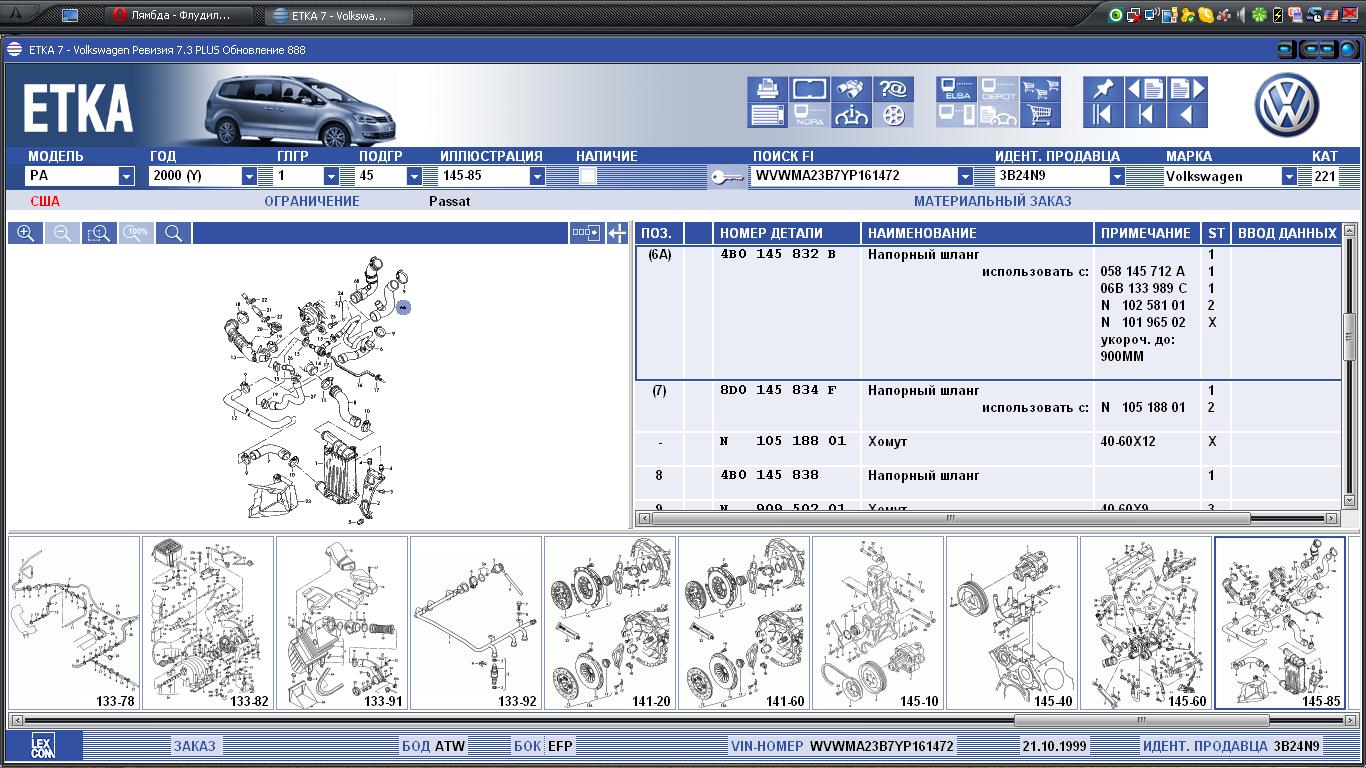Open the МАРКА dropdown showing Volkswagen

(x=1290, y=176)
